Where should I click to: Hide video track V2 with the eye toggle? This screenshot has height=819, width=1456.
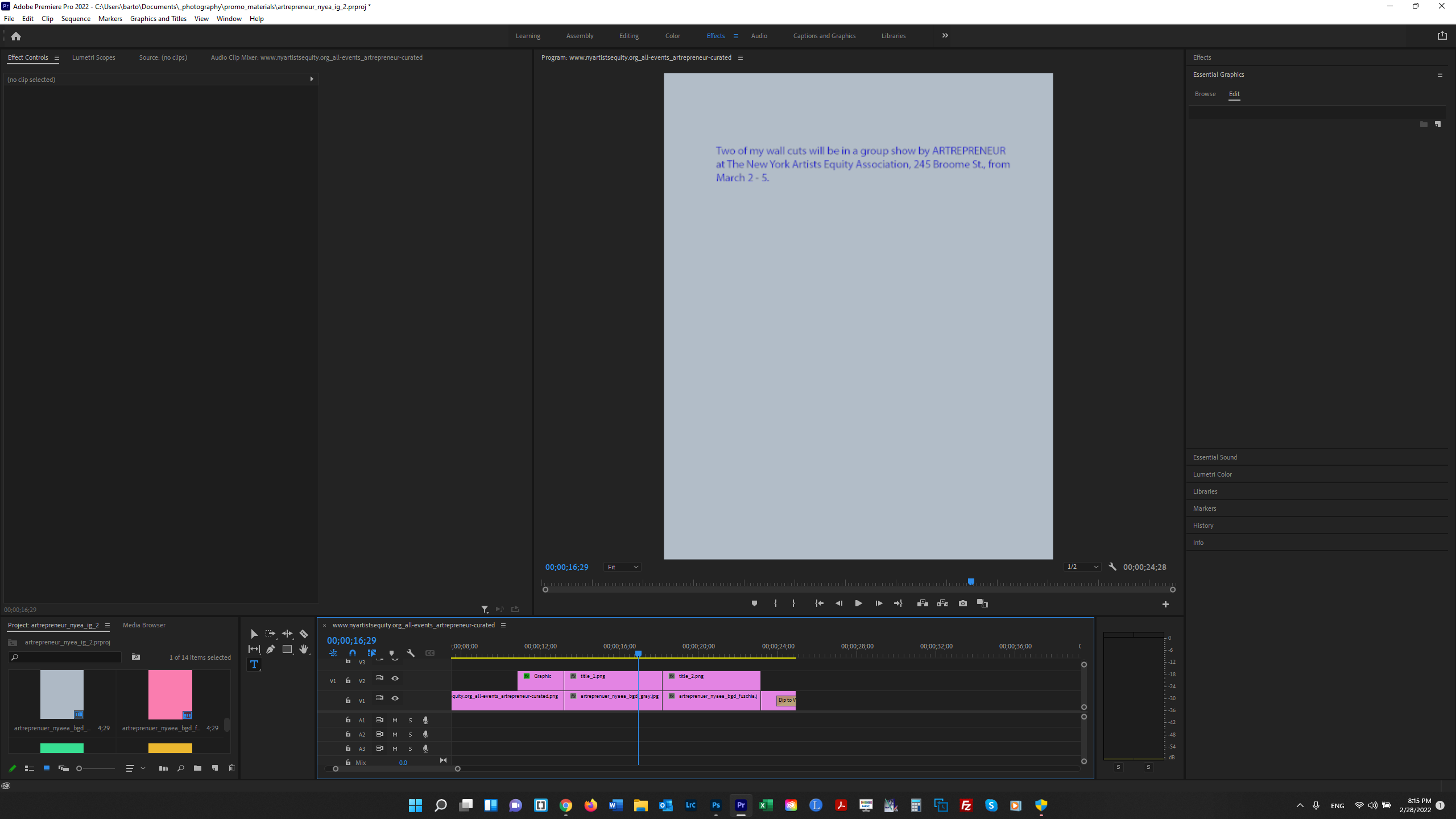pos(395,679)
